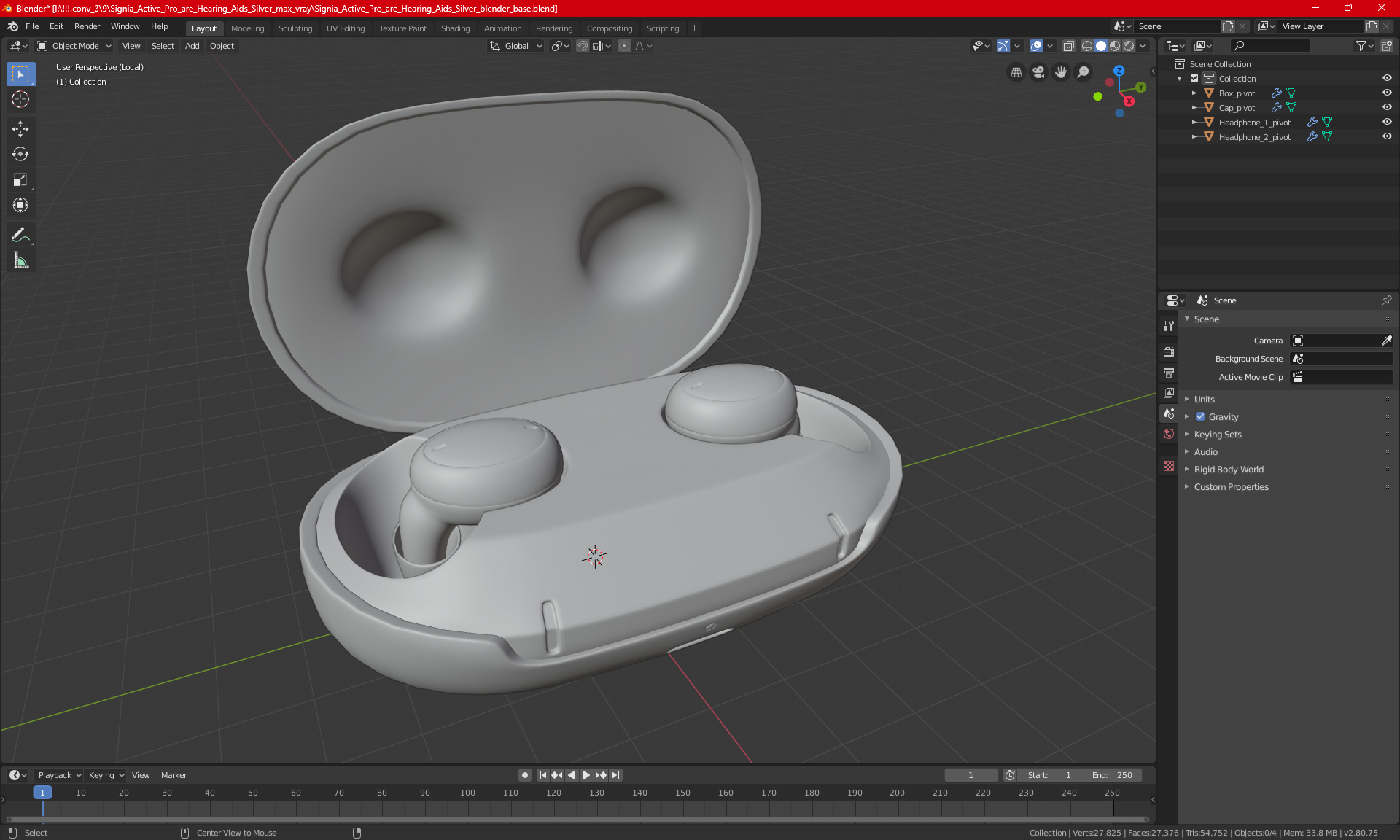Expand the Units panel
The width and height of the screenshot is (1400, 840).
pyautogui.click(x=1205, y=400)
